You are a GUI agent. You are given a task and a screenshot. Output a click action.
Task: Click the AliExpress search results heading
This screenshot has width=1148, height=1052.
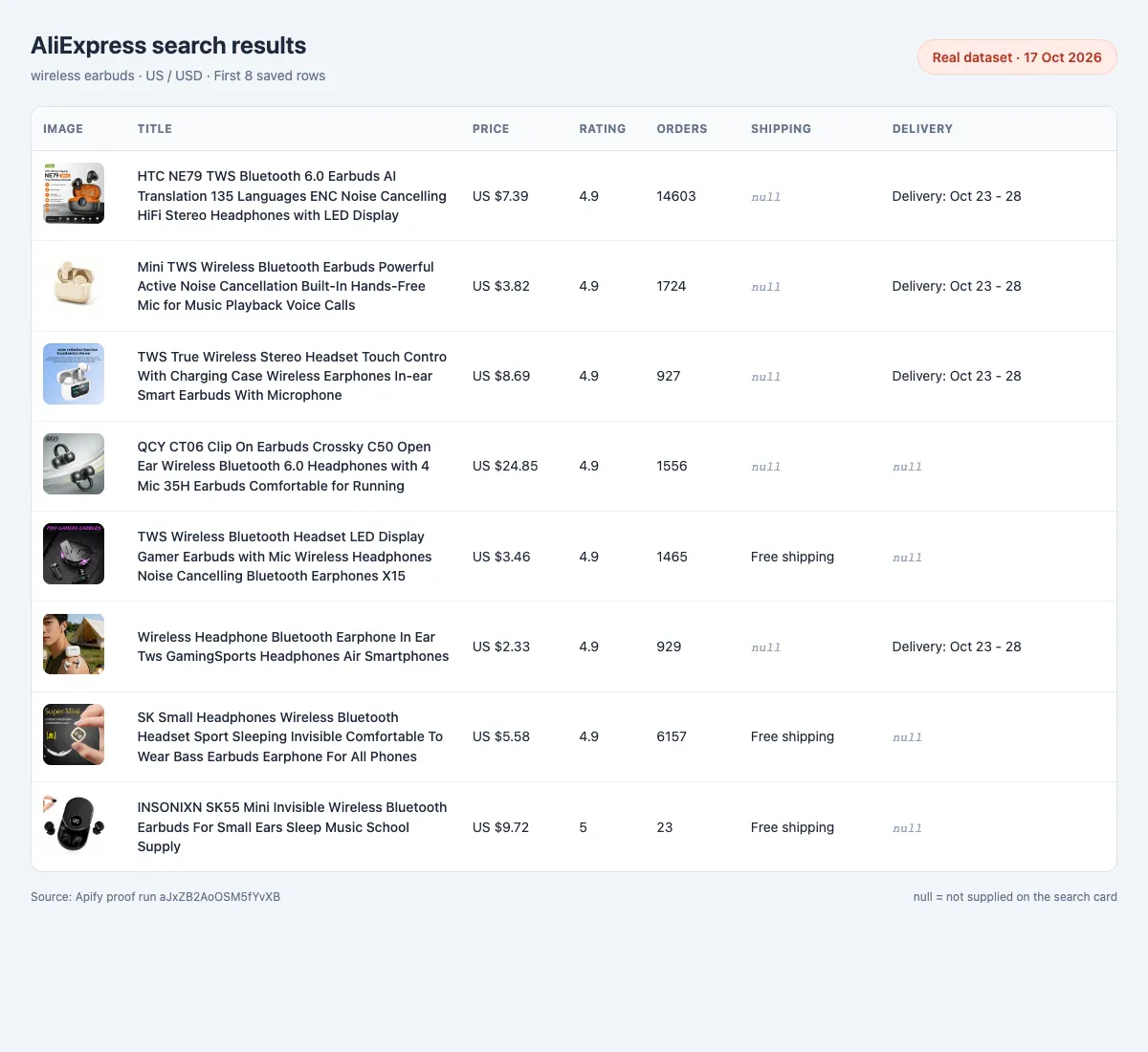tap(168, 45)
